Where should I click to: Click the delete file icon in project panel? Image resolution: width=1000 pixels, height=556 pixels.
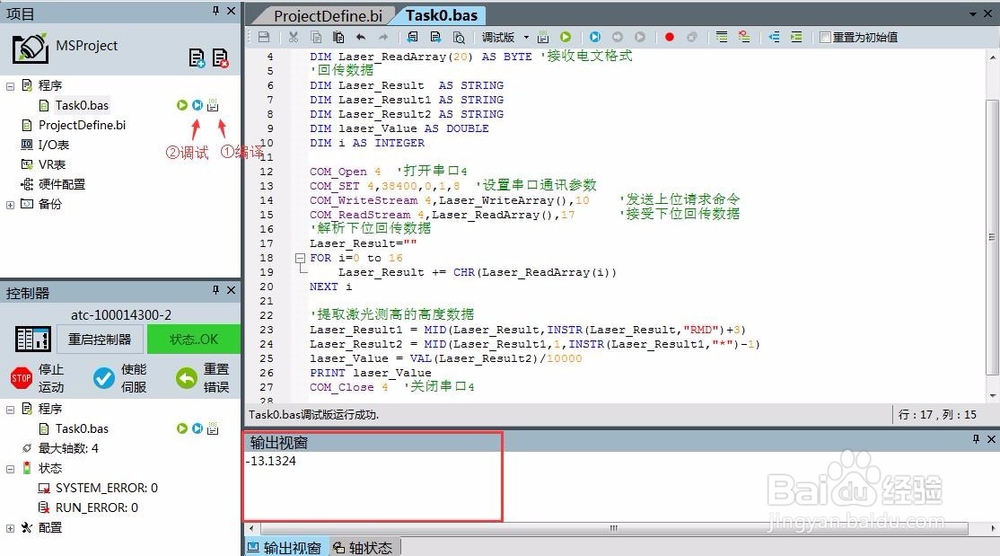click(x=220, y=58)
